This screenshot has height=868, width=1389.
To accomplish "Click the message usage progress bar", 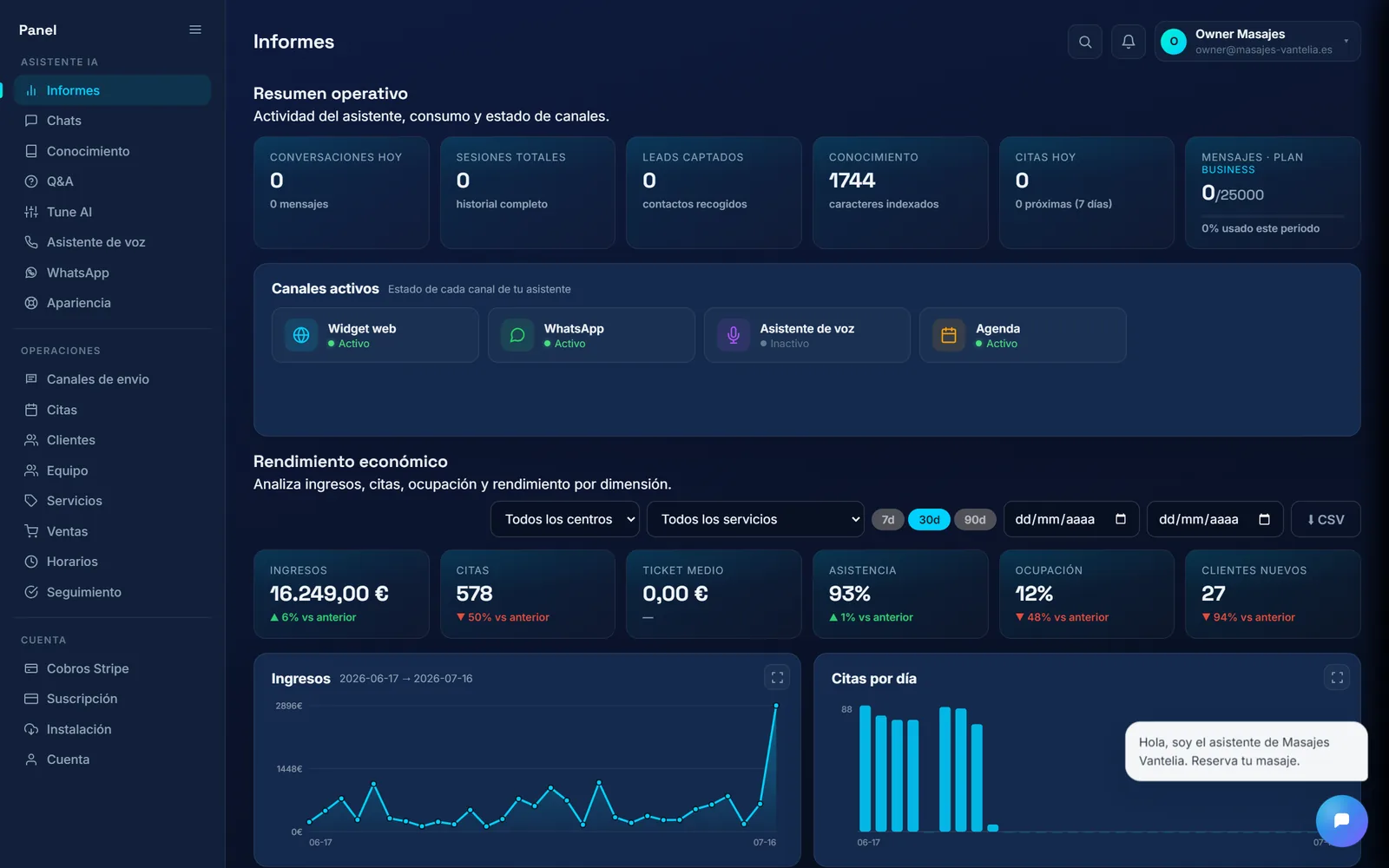I will coord(1273,215).
